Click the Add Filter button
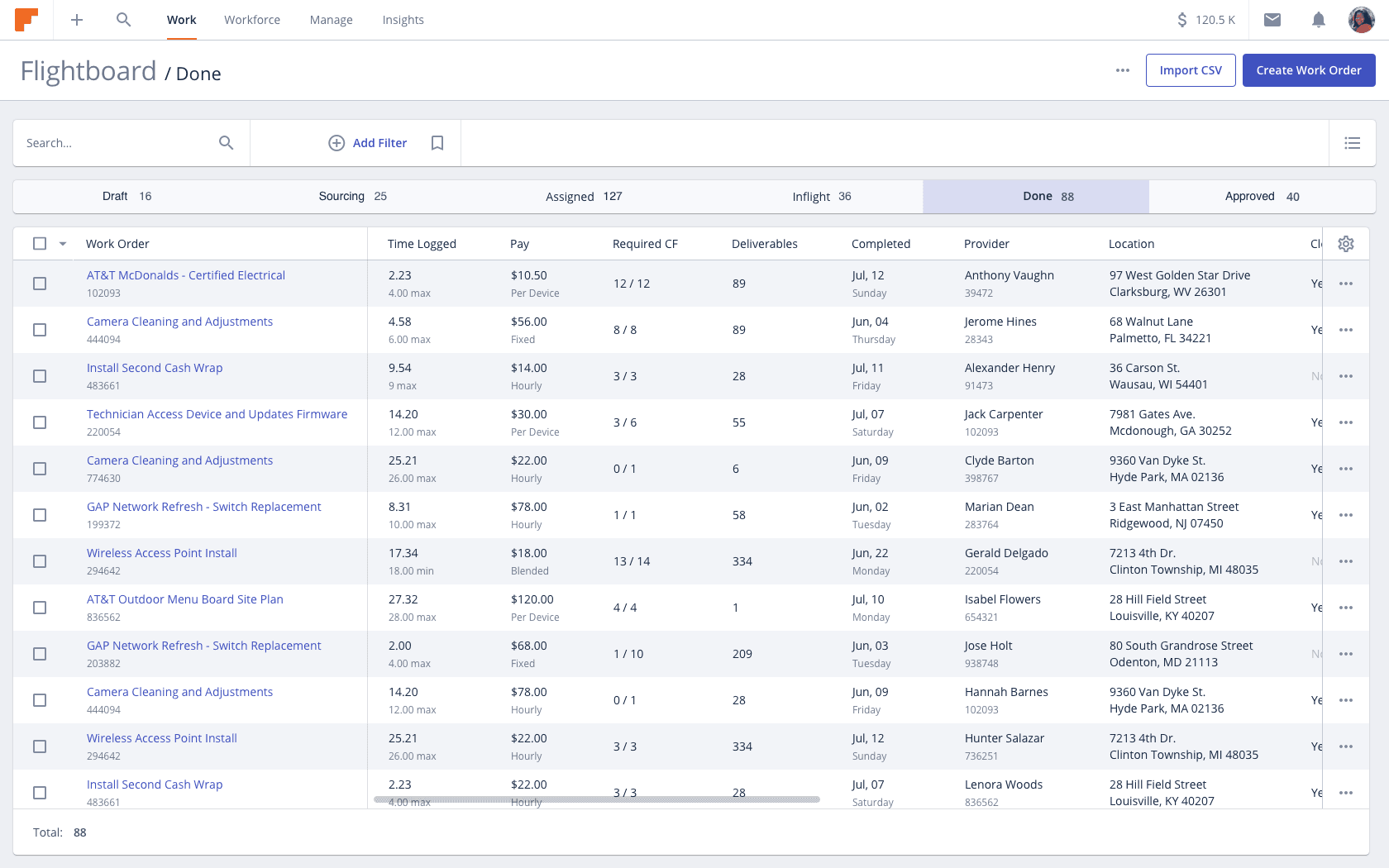Viewport: 1389px width, 868px height. coord(368,143)
